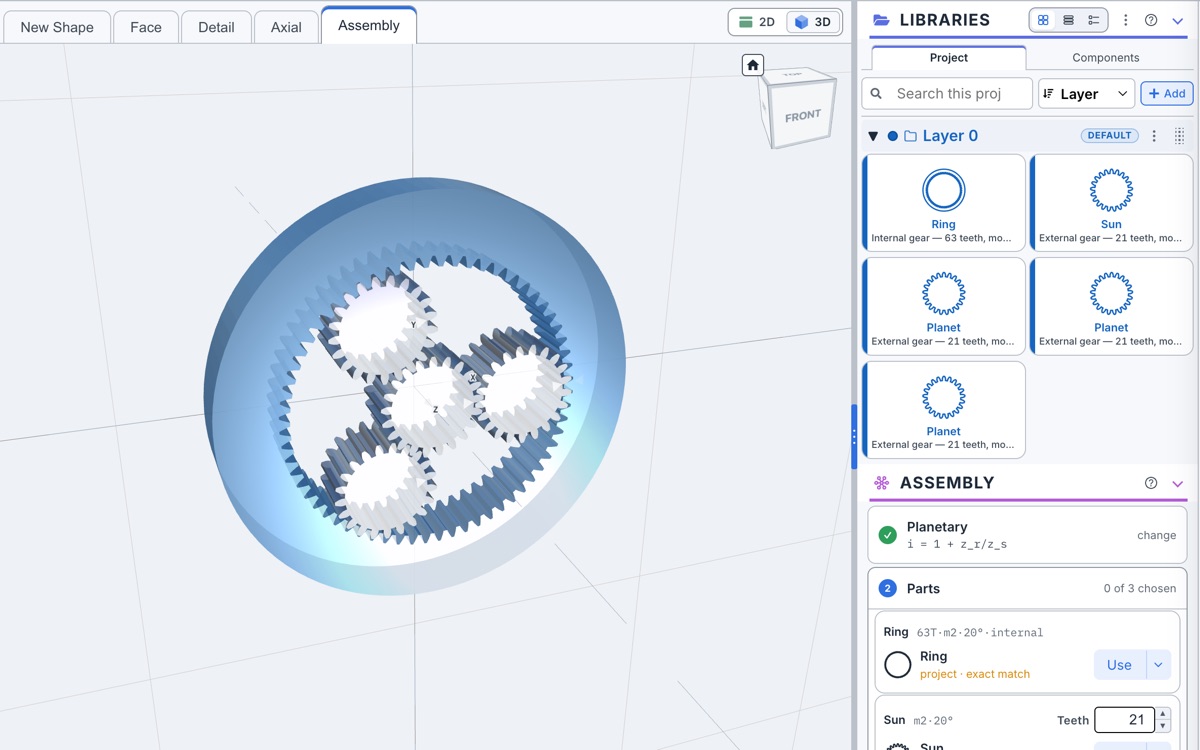Click the Sun Teeth input field

tap(1124, 719)
